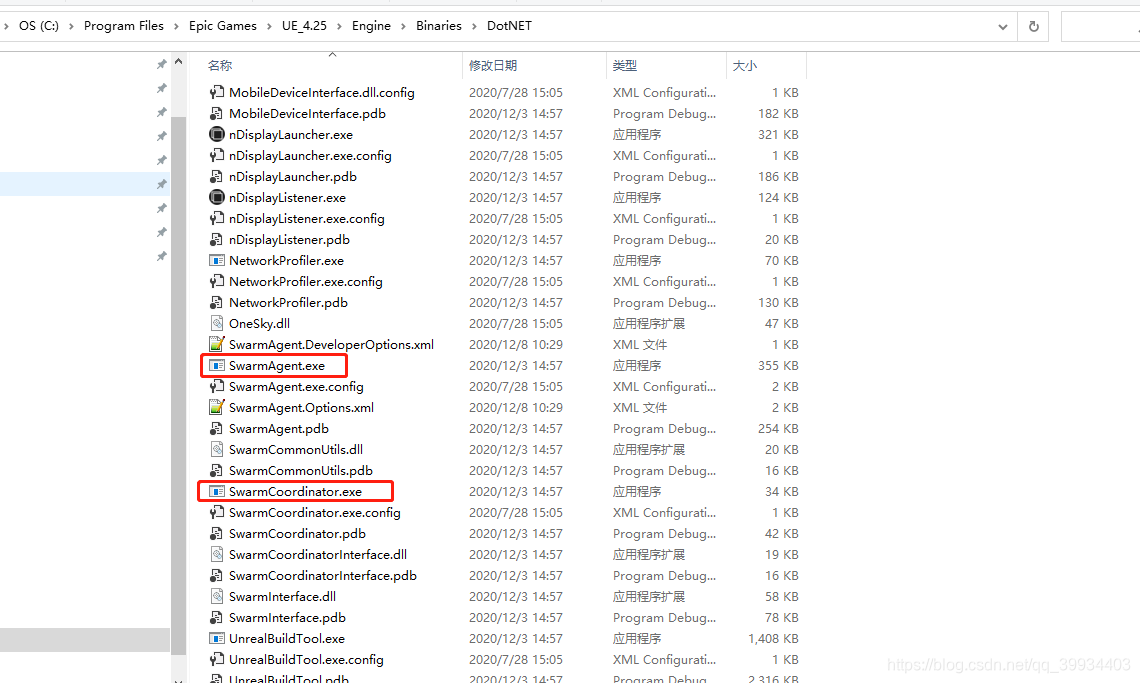Navigate to Engine breadcrumb
This screenshot has width=1140, height=683.
pyautogui.click(x=371, y=25)
